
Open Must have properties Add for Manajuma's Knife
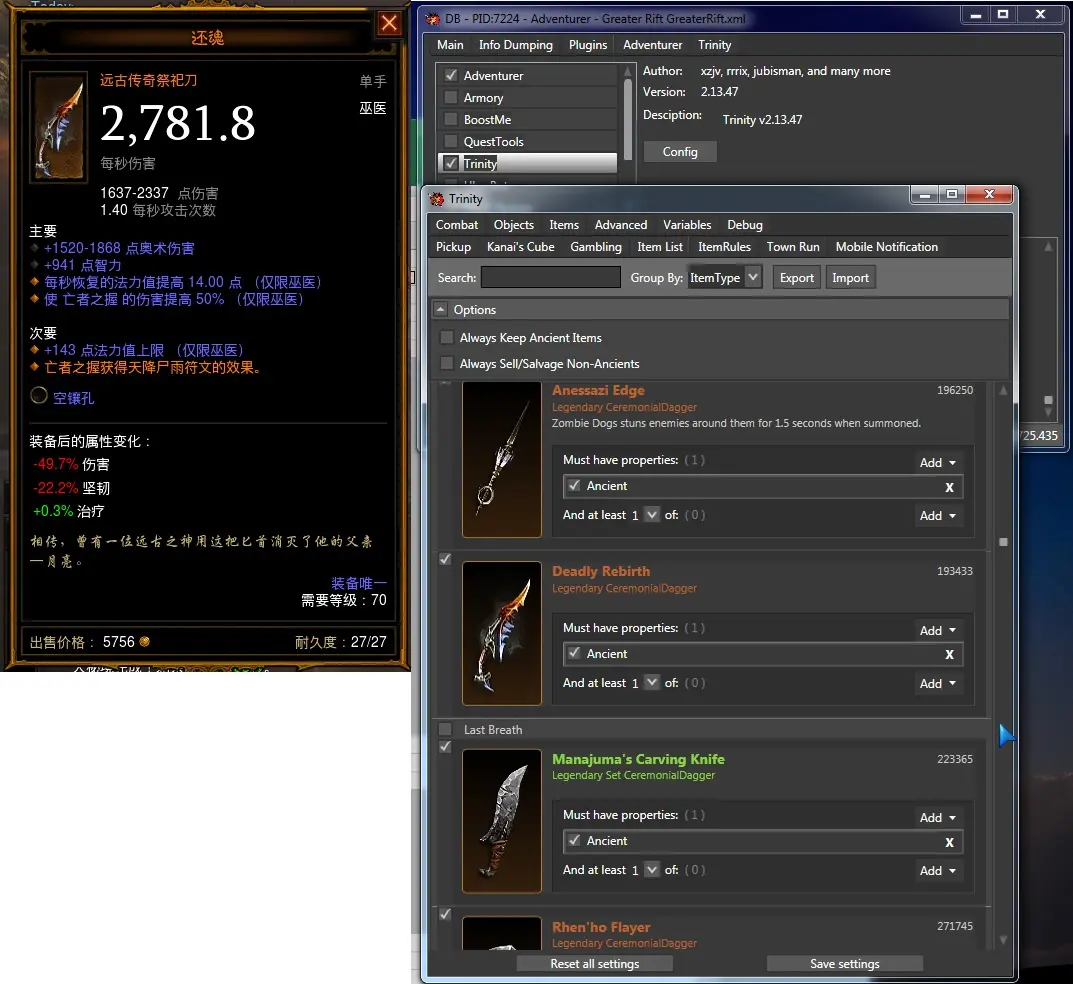[x=937, y=818]
